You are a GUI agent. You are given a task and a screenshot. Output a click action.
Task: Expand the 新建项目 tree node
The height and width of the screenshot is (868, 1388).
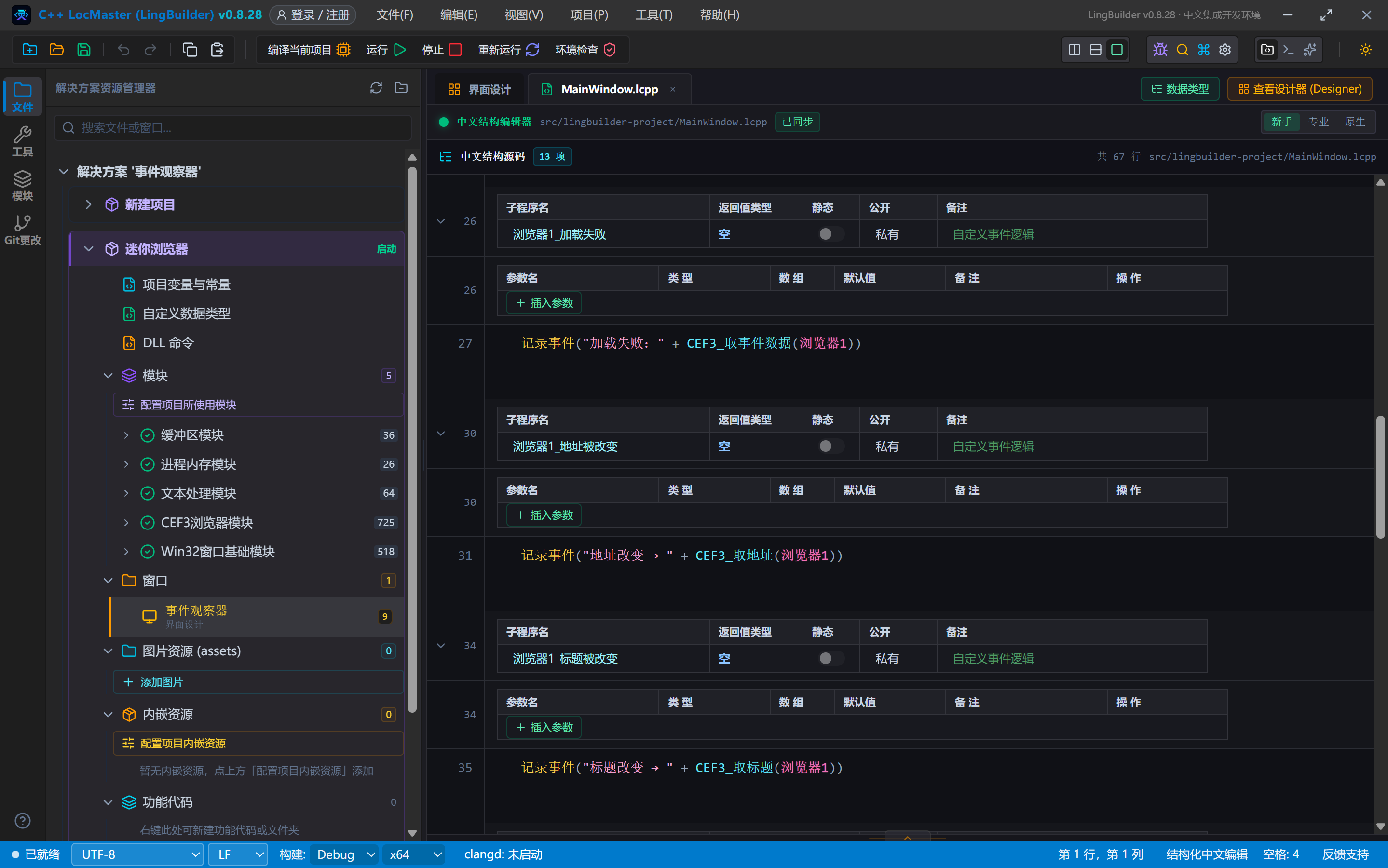coord(88,204)
